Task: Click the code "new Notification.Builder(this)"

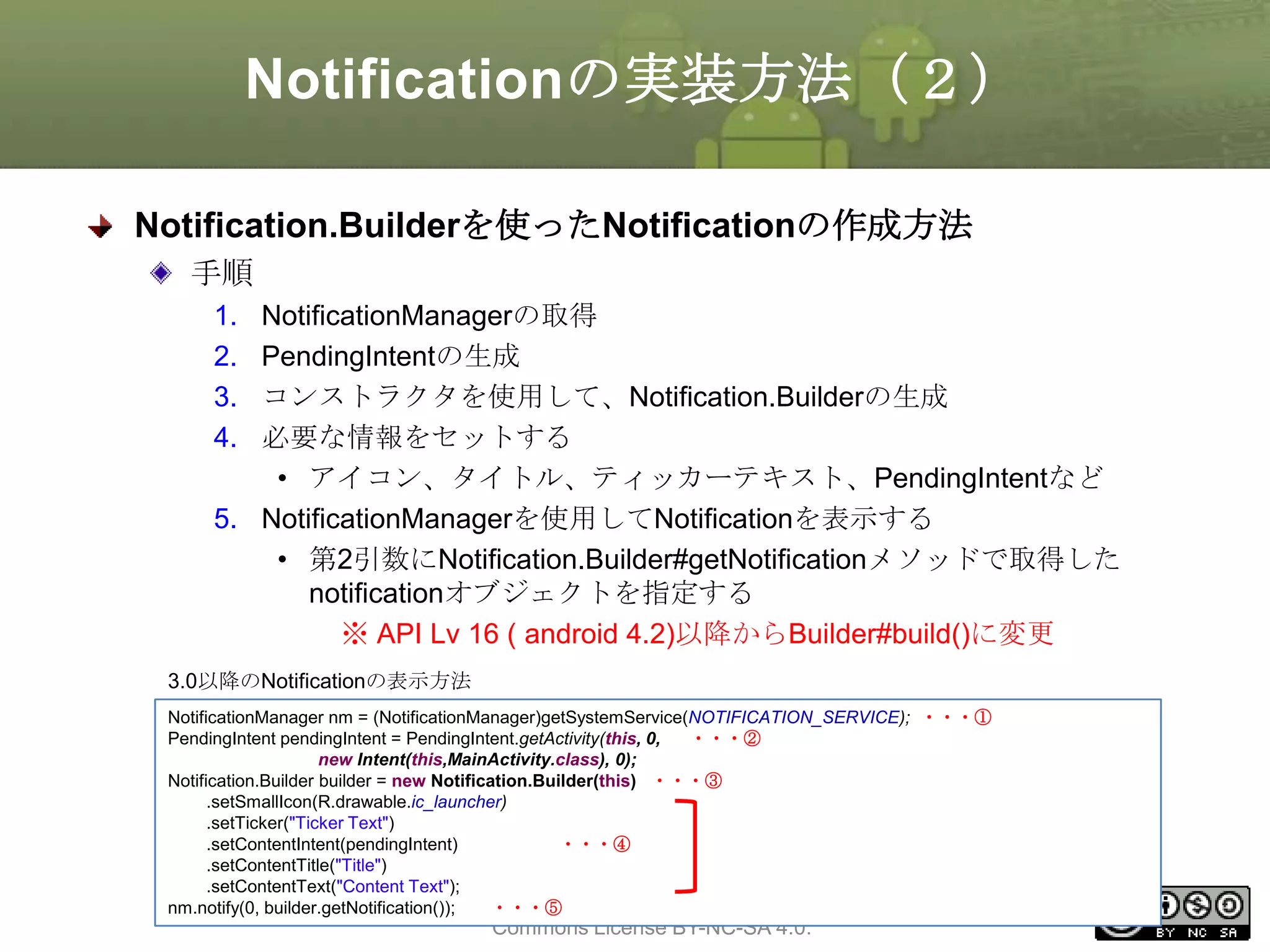Action: click(x=514, y=780)
